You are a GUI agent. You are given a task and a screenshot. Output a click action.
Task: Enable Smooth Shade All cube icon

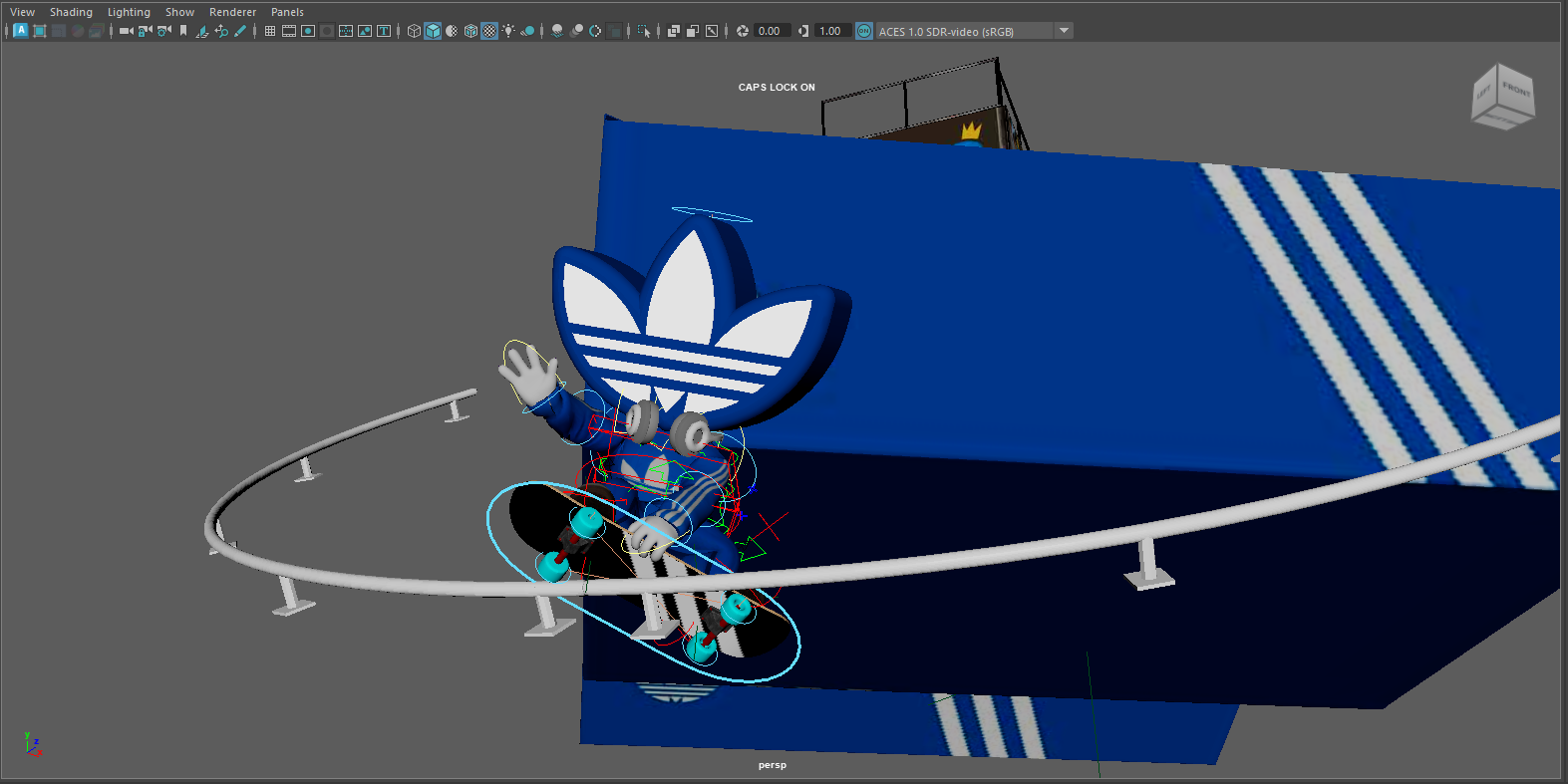(x=433, y=31)
